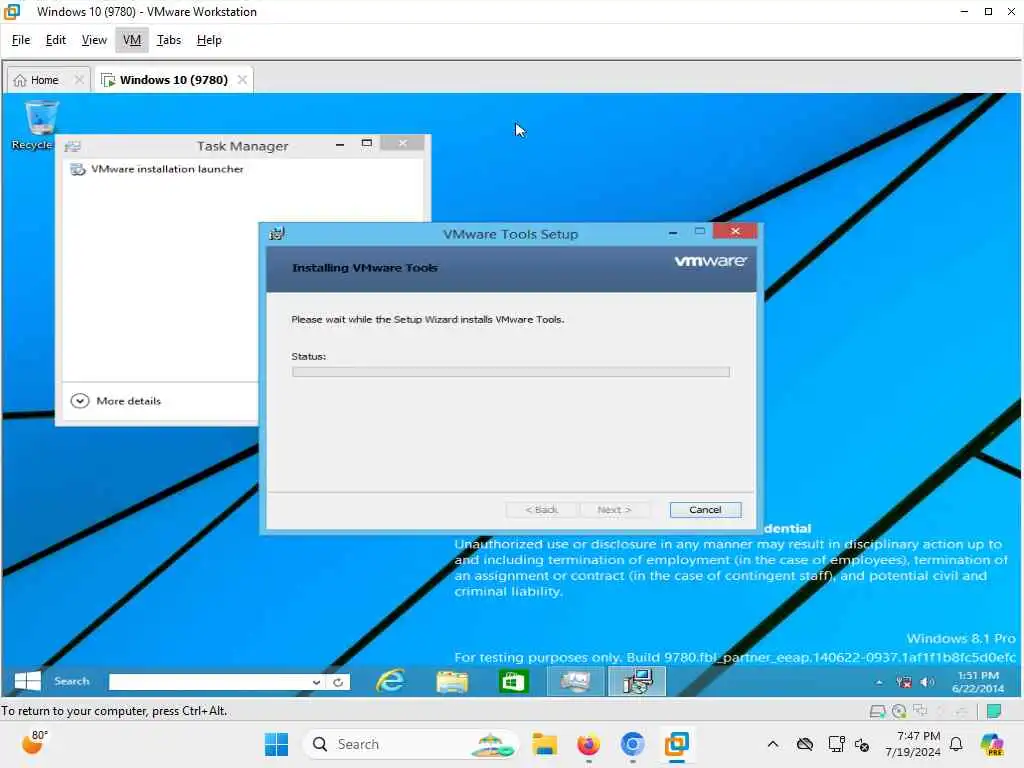The image size is (1024, 768).
Task: Expand More details in Task Manager
Action: coord(116,401)
